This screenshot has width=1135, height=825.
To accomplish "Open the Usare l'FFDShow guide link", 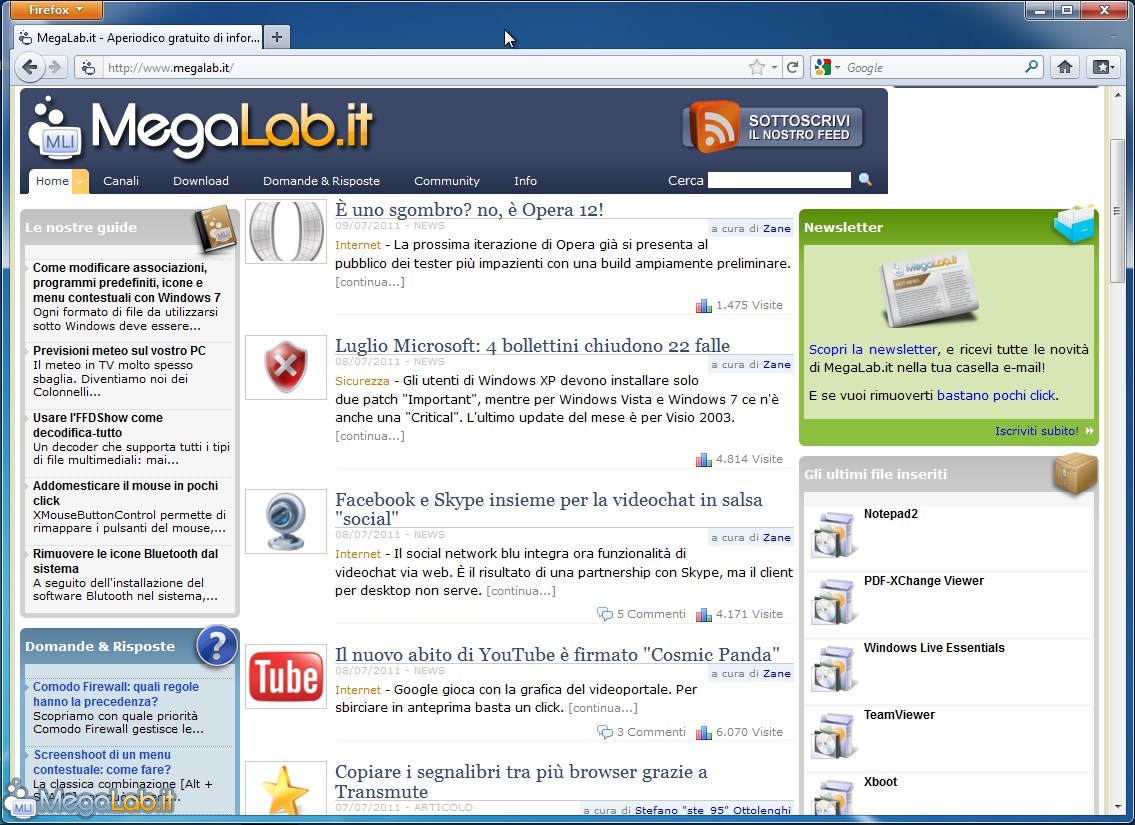I will (98, 426).
